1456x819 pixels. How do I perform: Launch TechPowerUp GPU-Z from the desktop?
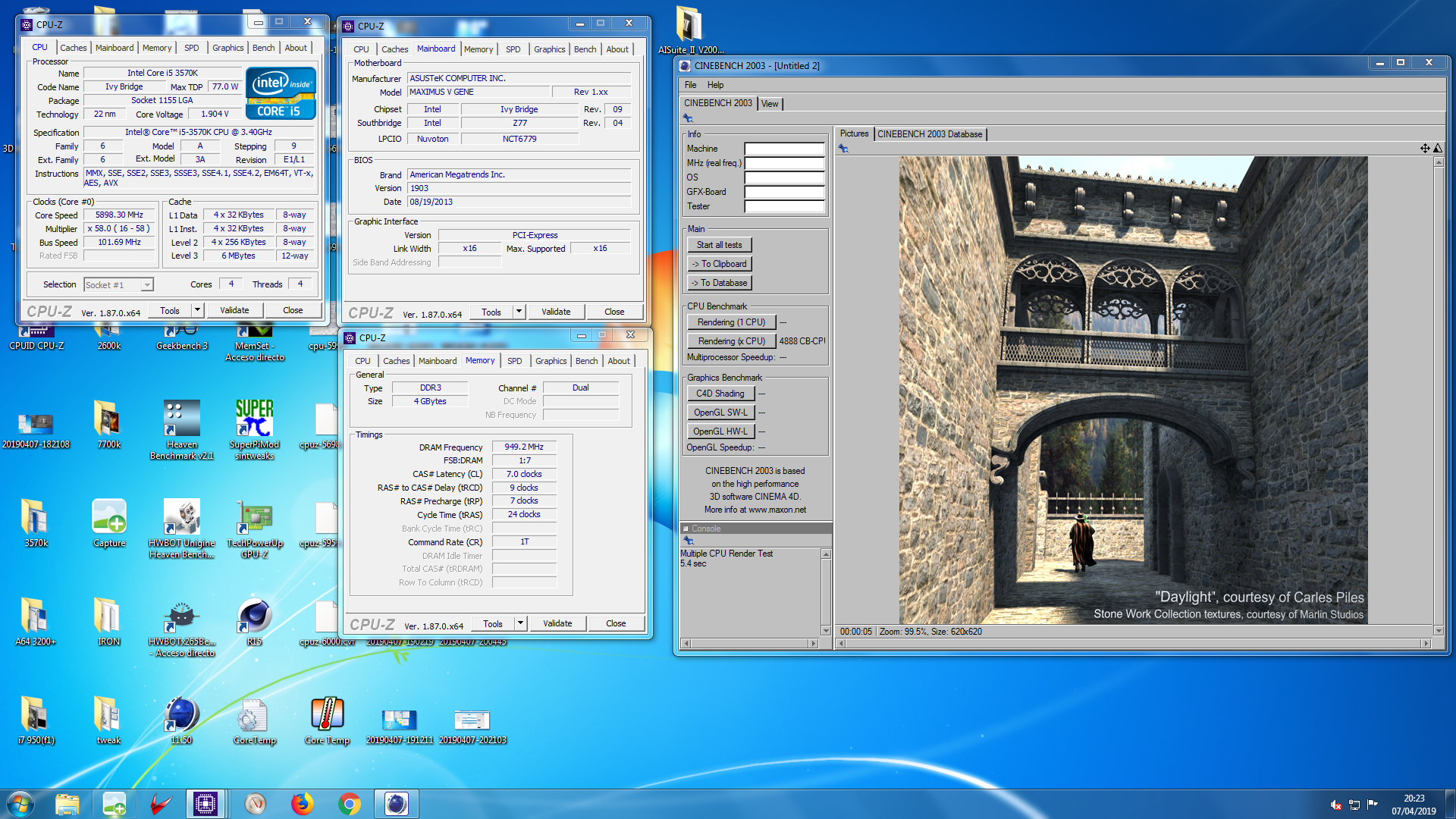tap(255, 529)
